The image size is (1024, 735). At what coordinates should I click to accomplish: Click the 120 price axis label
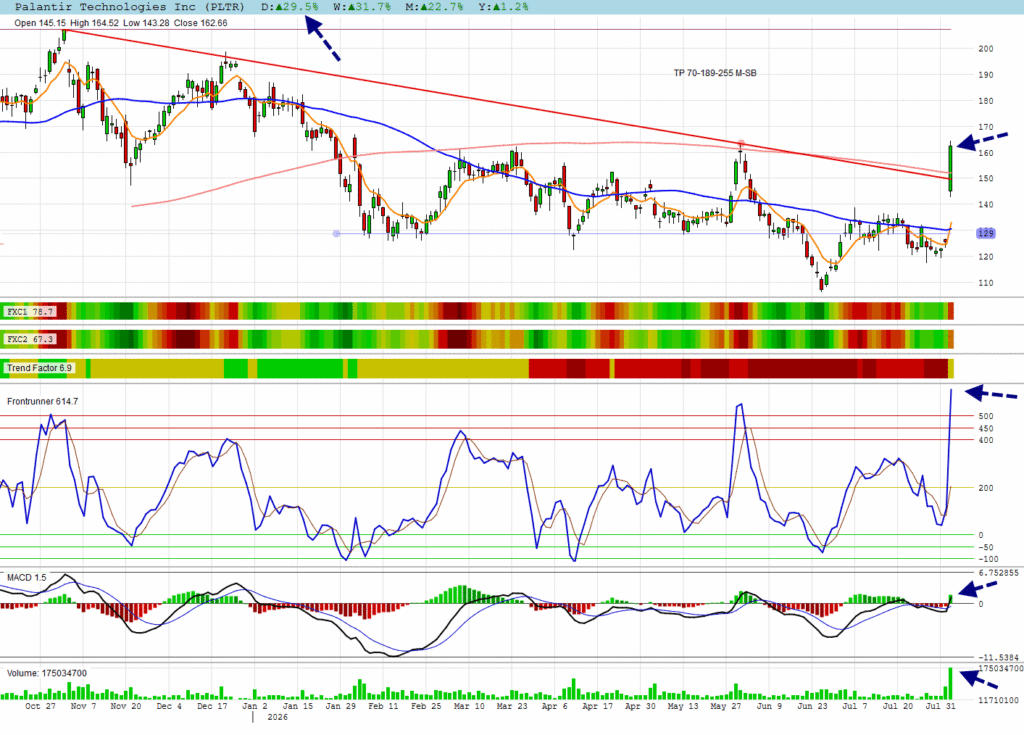[985, 256]
